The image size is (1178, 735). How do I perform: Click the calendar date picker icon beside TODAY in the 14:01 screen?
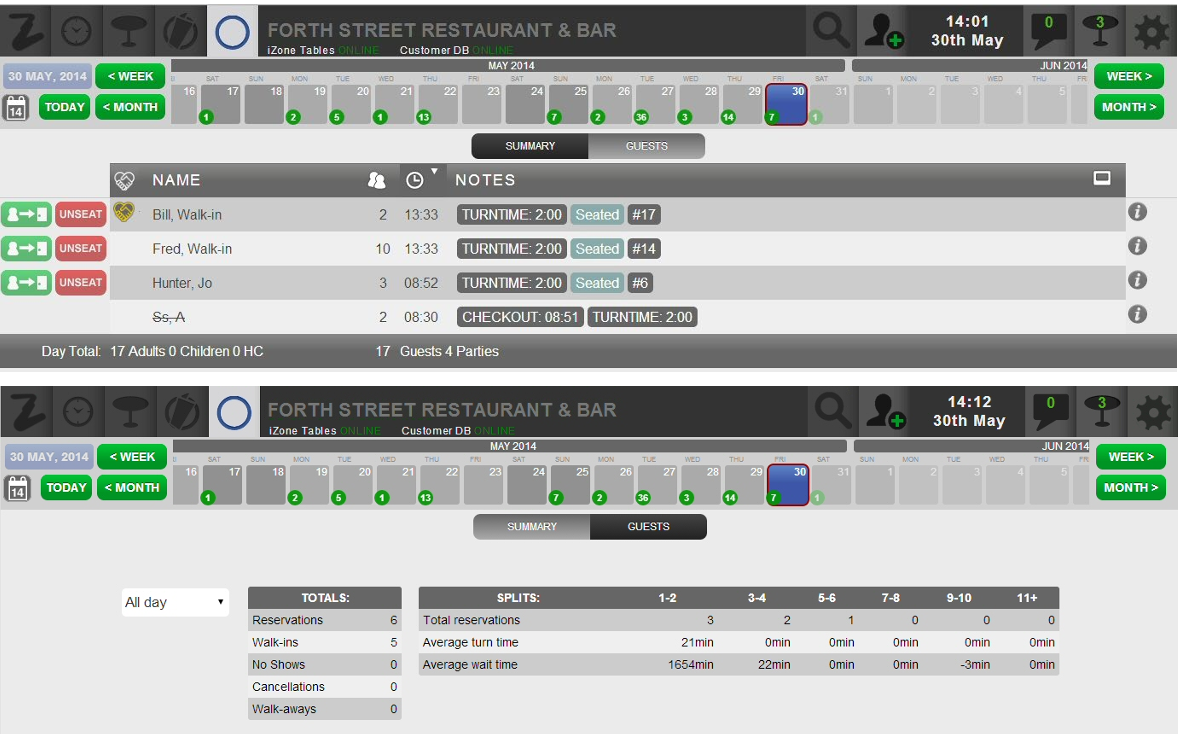[16, 107]
